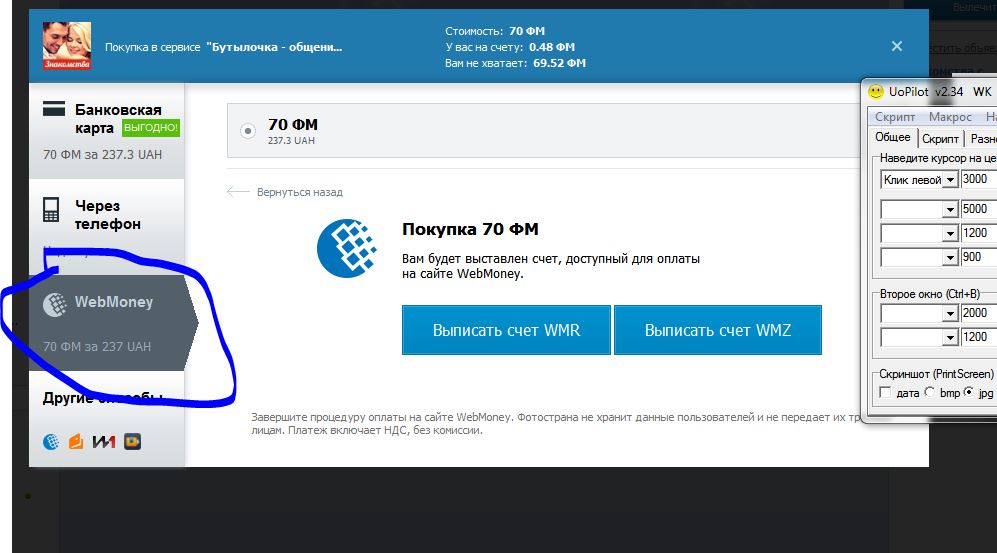Select the jpg screenshot format radio
Image resolution: width=997 pixels, height=553 pixels.
point(968,392)
